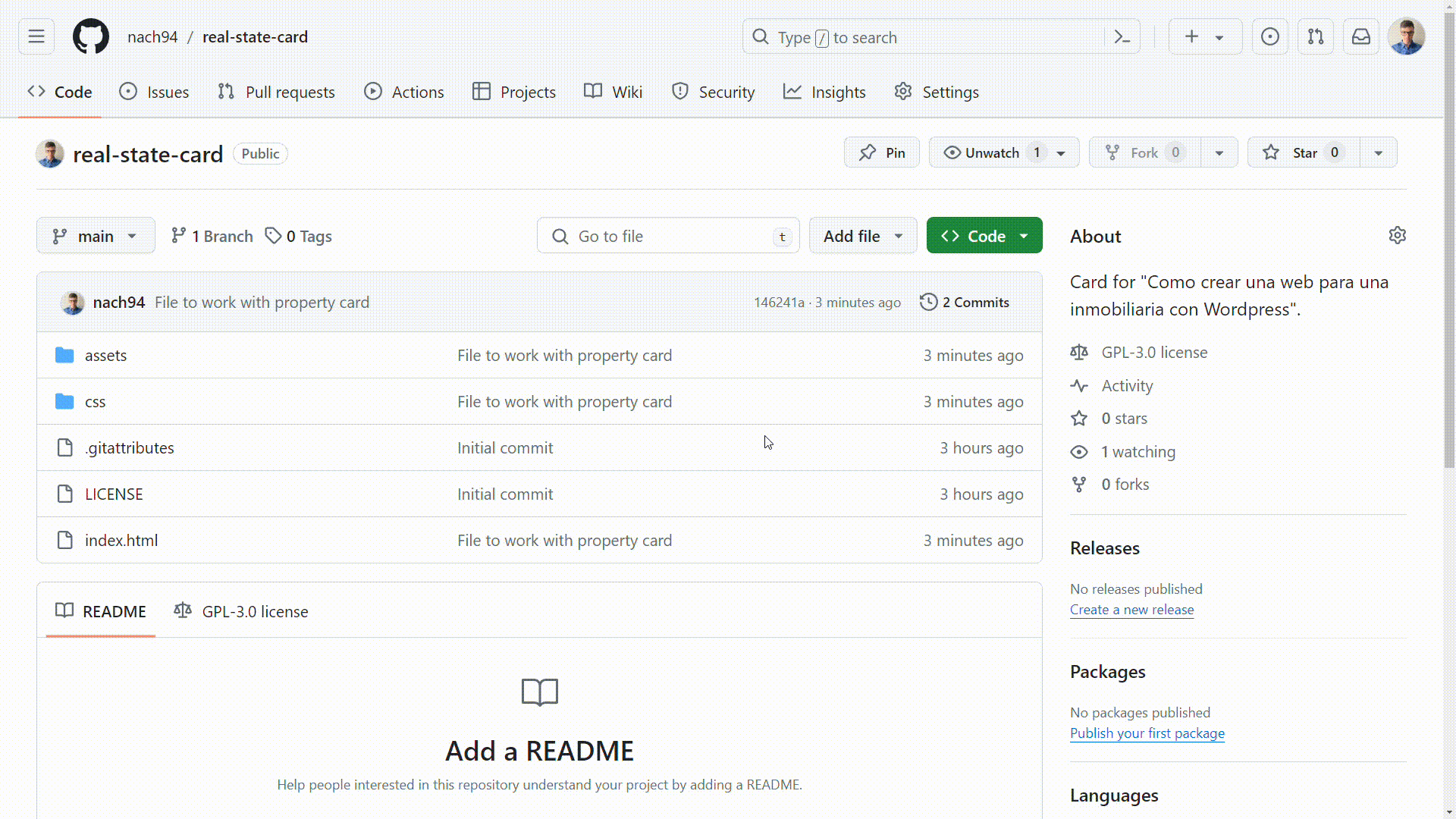Open the css folder name

pos(95,401)
